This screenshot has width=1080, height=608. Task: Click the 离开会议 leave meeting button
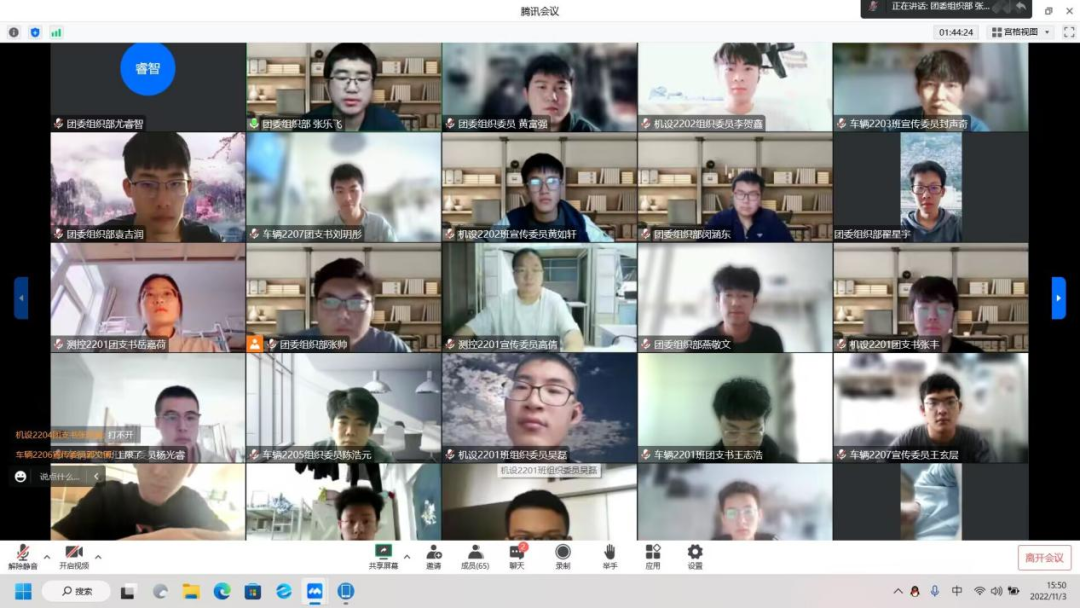coord(1044,557)
